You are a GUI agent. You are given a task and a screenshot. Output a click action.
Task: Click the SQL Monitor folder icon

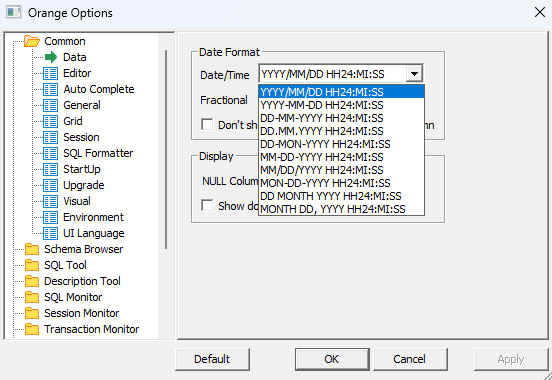[x=32, y=297]
